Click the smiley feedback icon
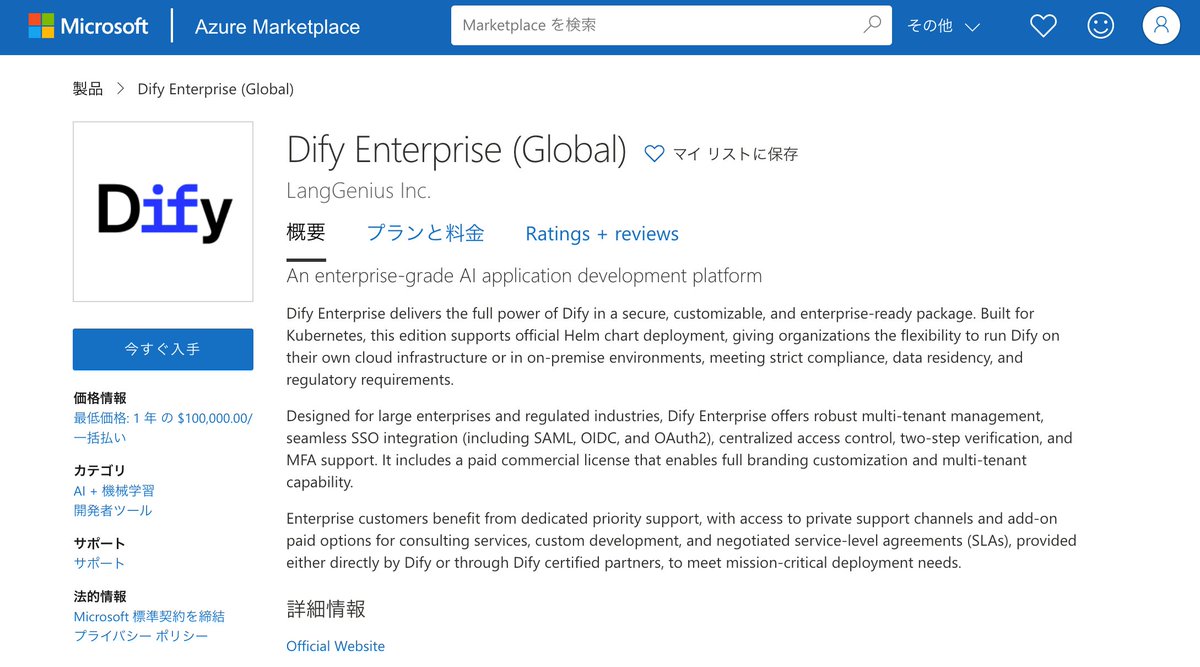Image resolution: width=1200 pixels, height=667 pixels. pyautogui.click(x=1101, y=26)
